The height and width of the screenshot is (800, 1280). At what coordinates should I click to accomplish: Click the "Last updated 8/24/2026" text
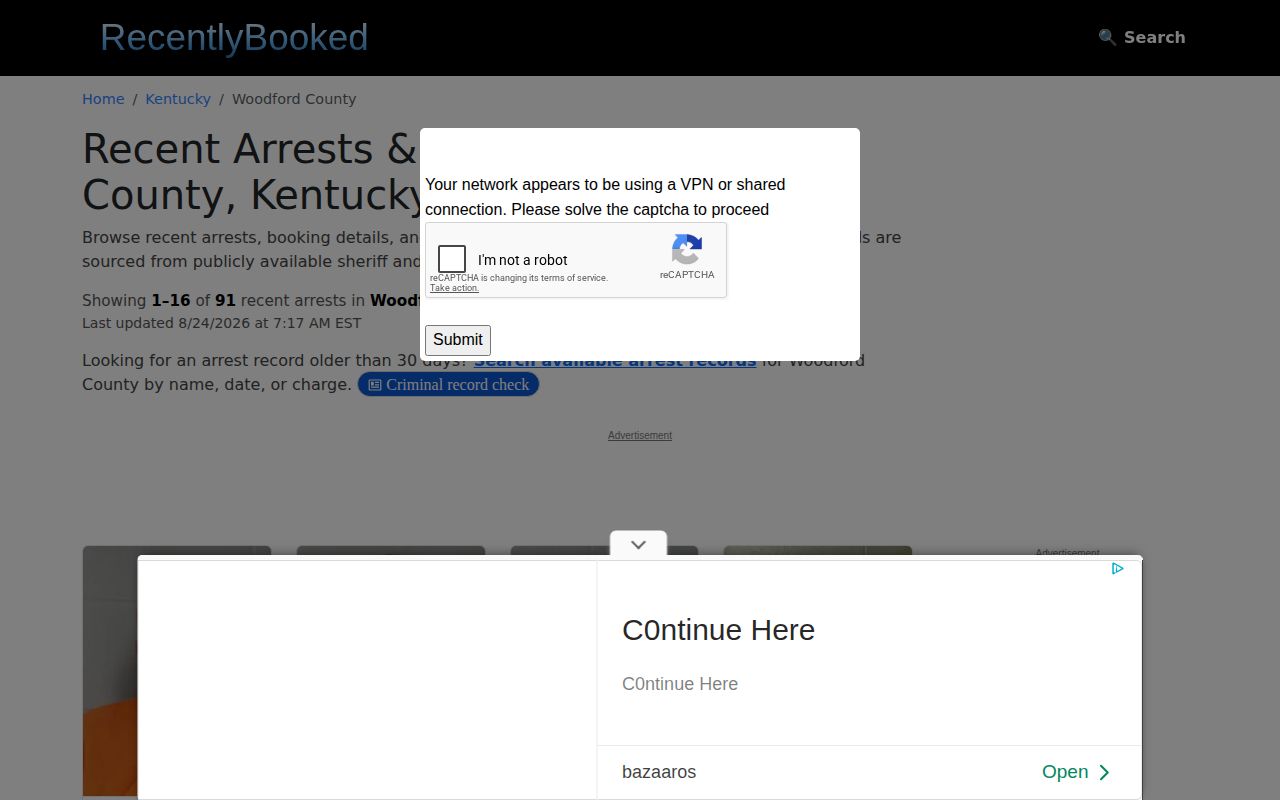221,323
